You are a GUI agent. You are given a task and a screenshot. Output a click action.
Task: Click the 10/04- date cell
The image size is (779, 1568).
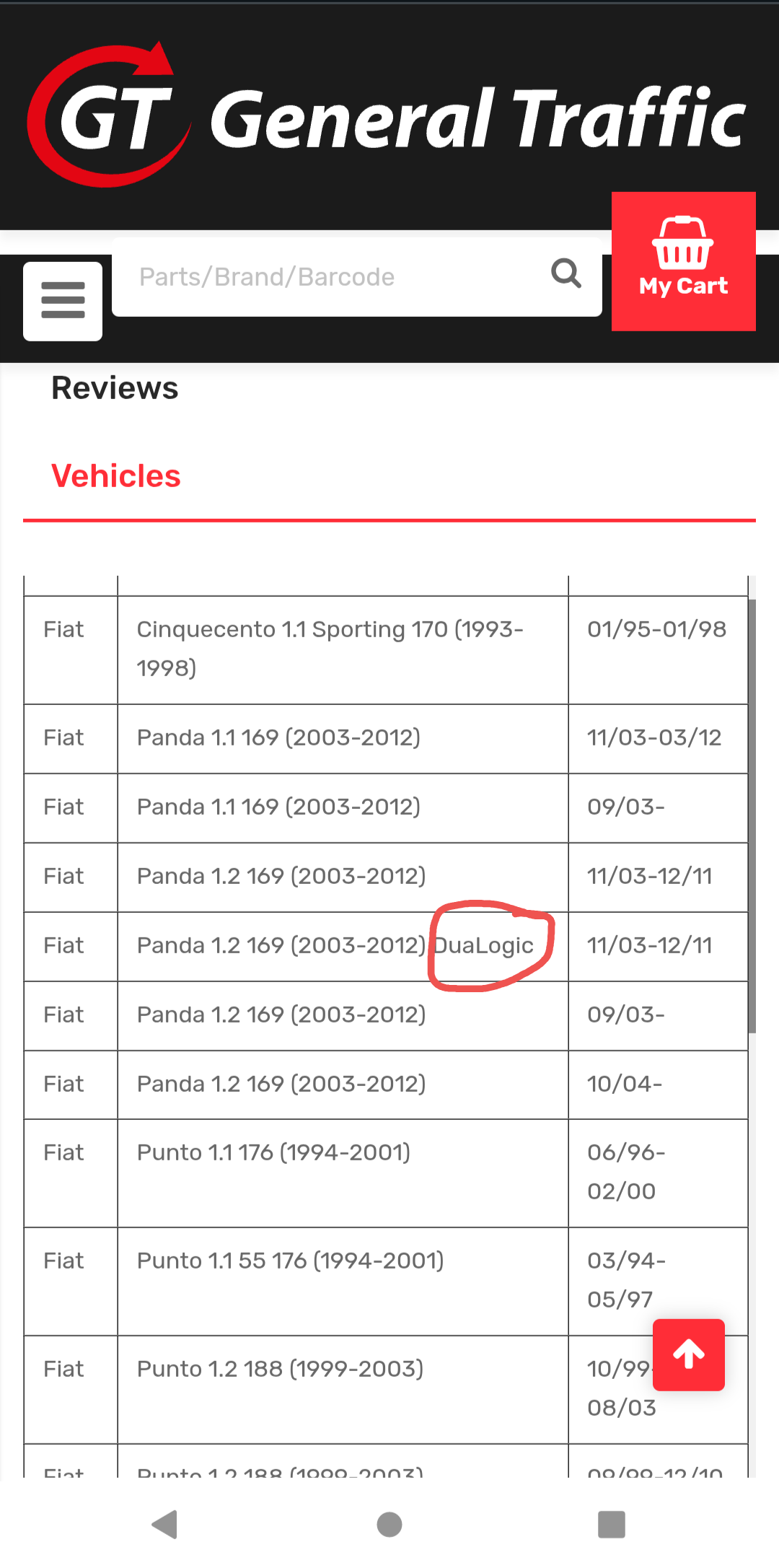click(x=625, y=1084)
